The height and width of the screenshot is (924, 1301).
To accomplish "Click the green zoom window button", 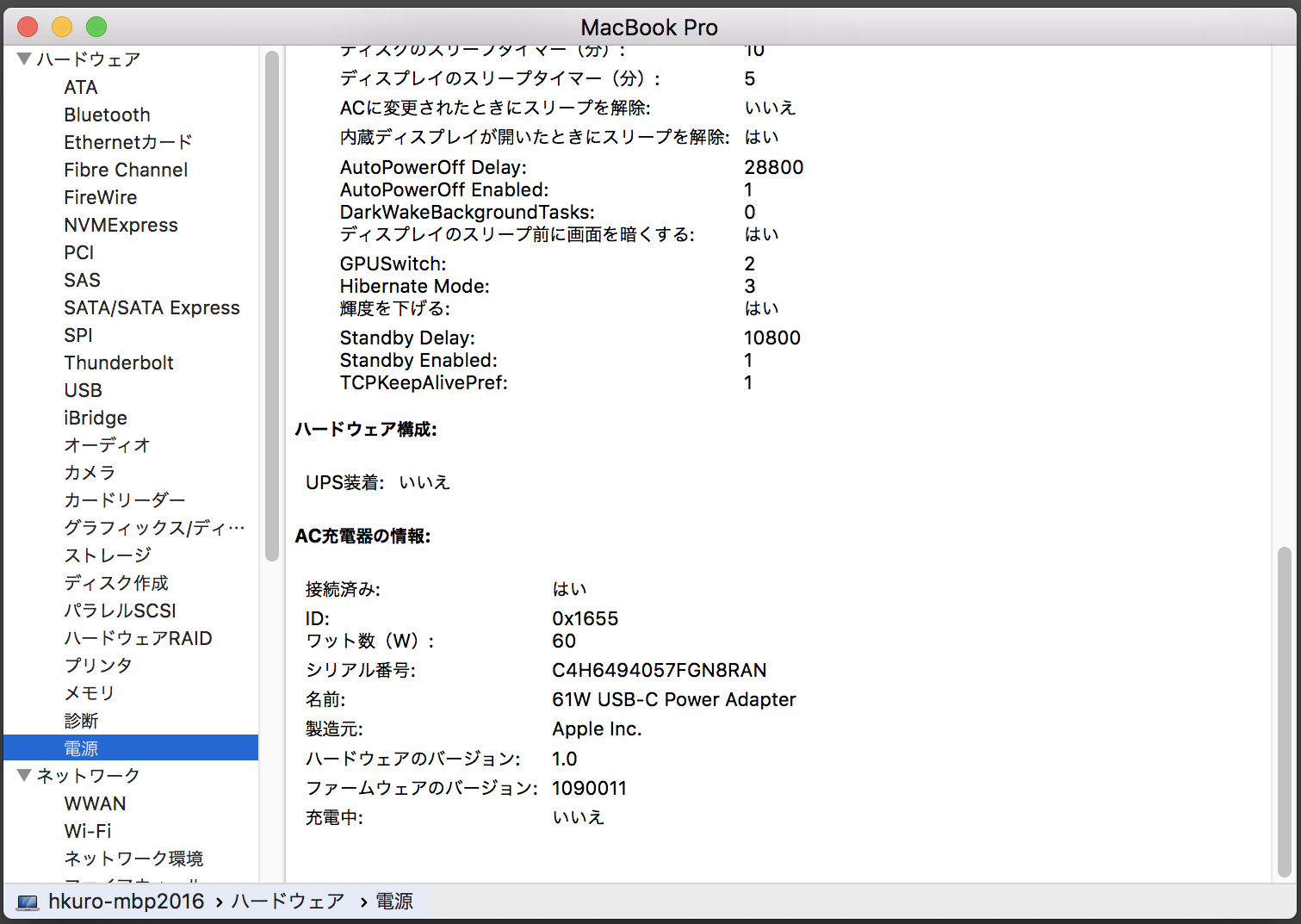I will tap(96, 27).
